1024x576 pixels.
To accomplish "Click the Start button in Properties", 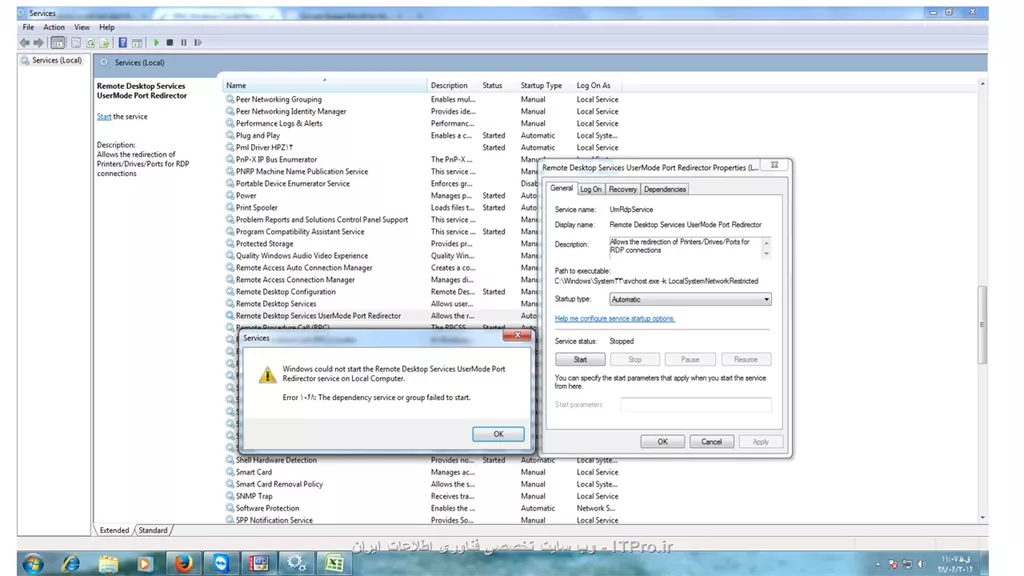I will (x=580, y=359).
